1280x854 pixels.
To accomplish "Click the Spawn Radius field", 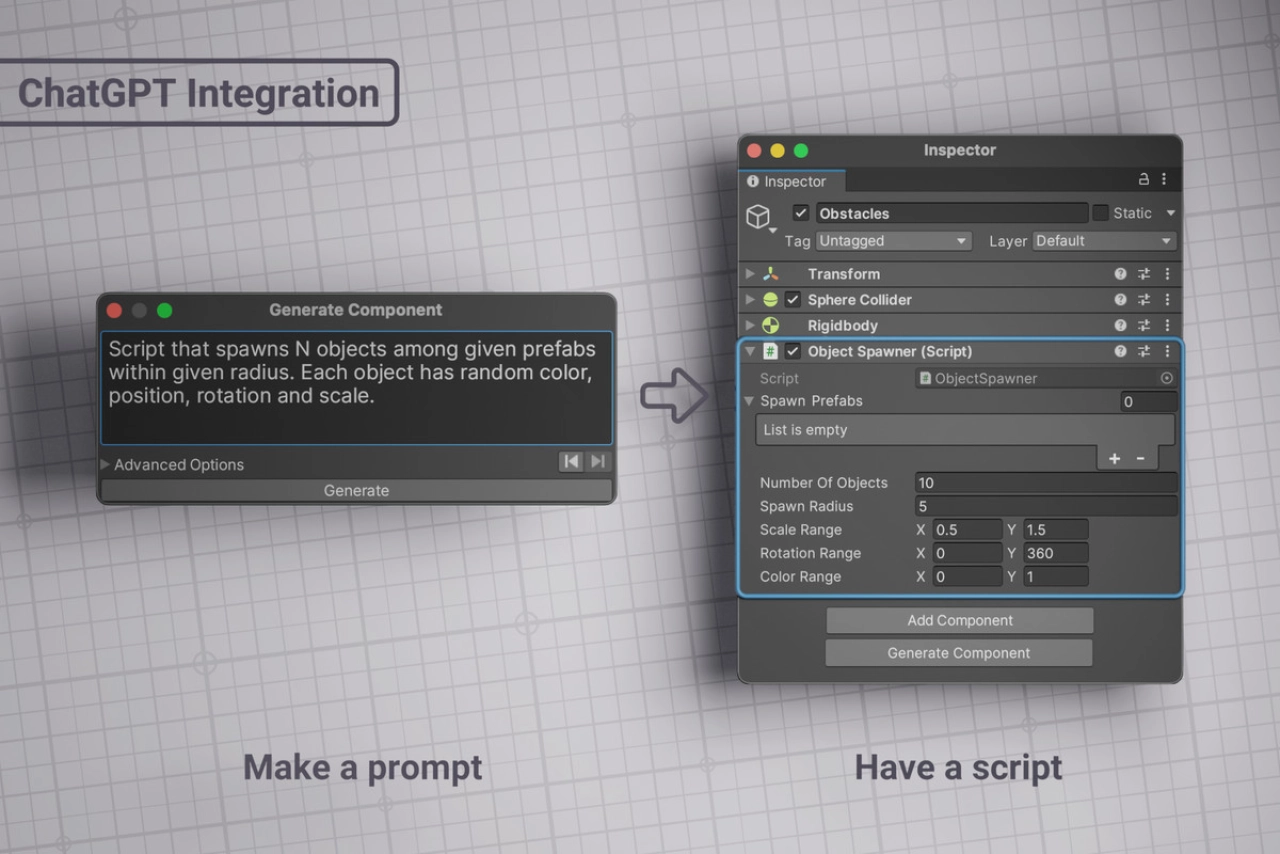I will tap(1046, 507).
